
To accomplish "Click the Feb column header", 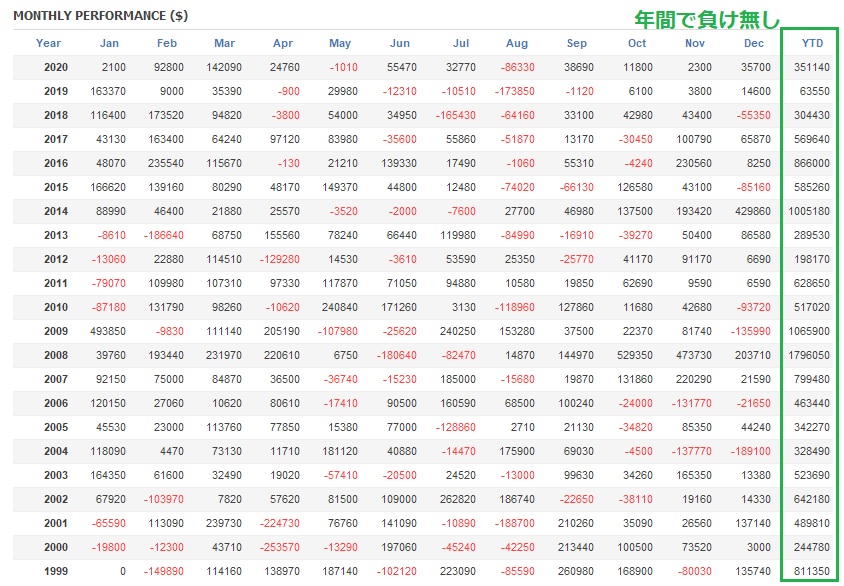I will coord(167,43).
